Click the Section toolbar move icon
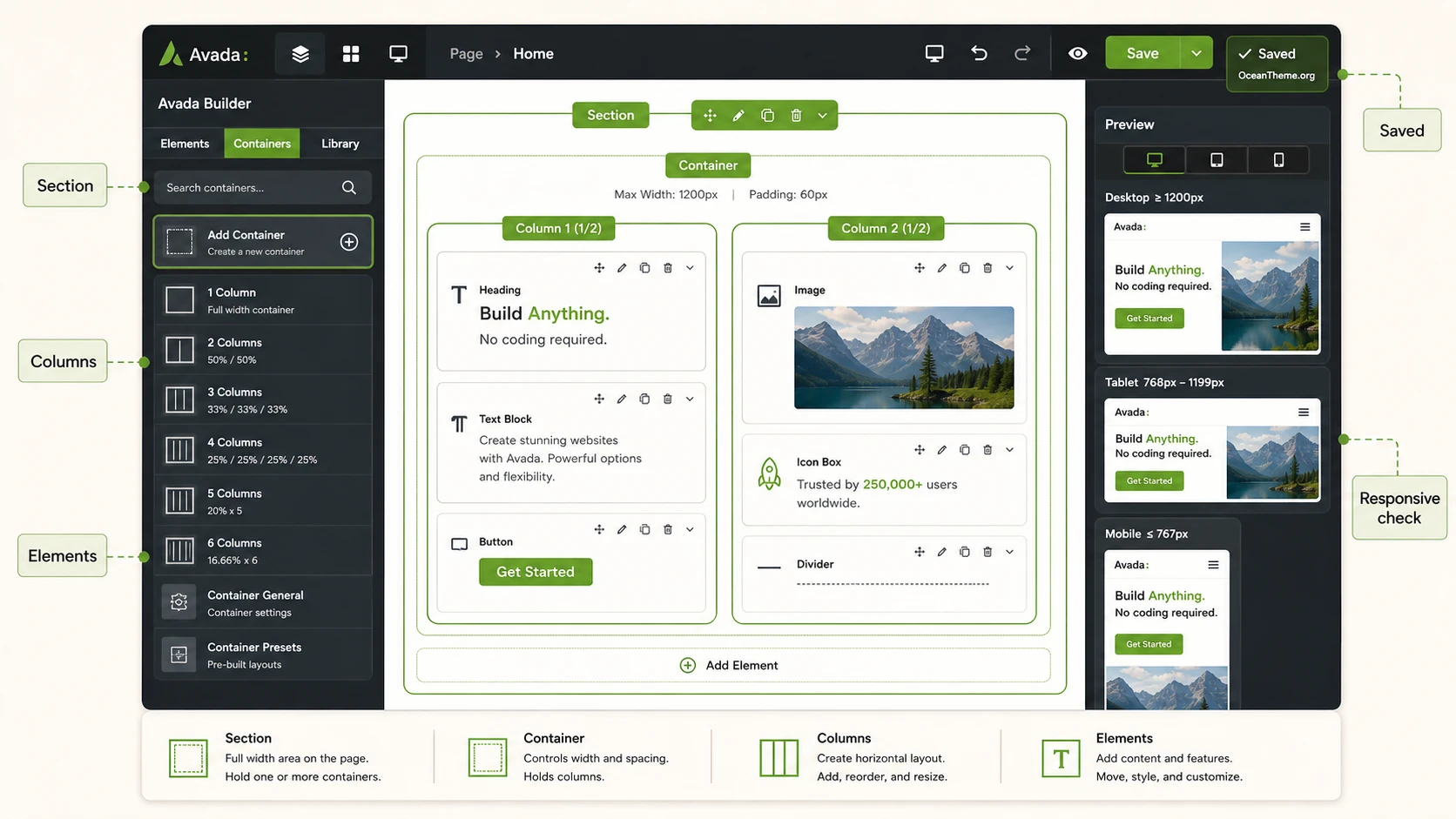This screenshot has height=819, width=1456. click(710, 116)
